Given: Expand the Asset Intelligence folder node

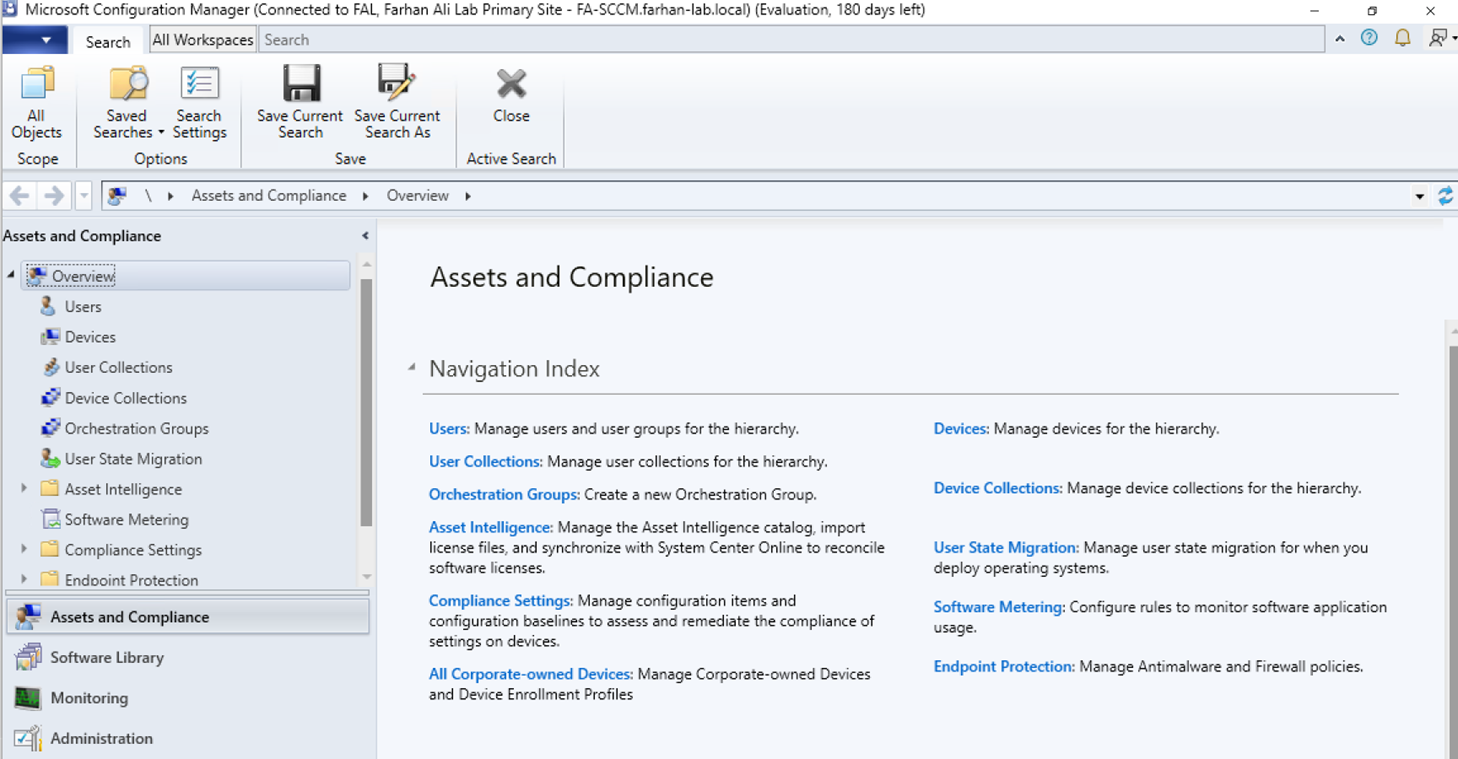Looking at the screenshot, I should (24, 489).
